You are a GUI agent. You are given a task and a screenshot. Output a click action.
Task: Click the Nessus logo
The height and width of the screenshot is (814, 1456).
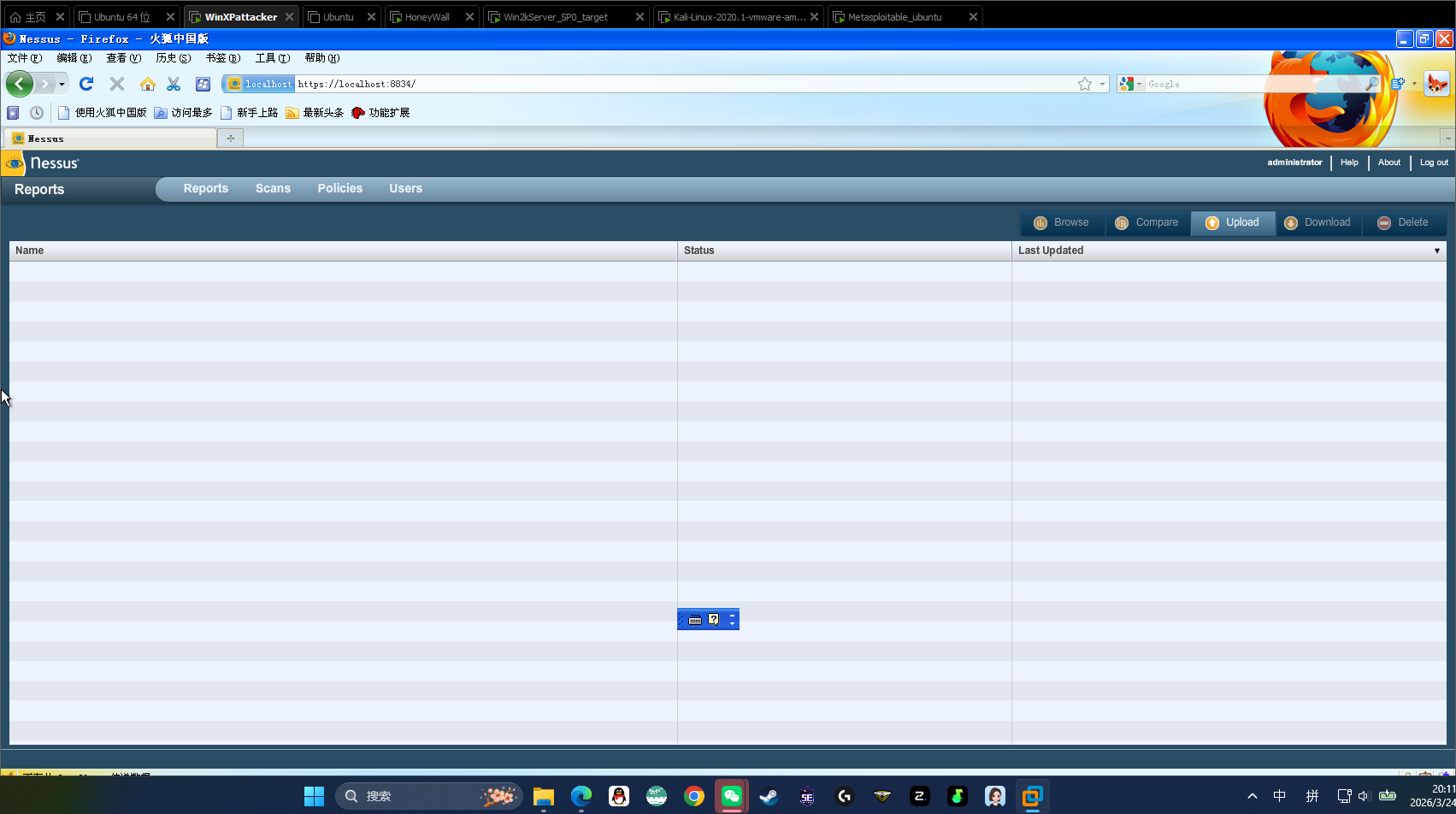[41, 162]
